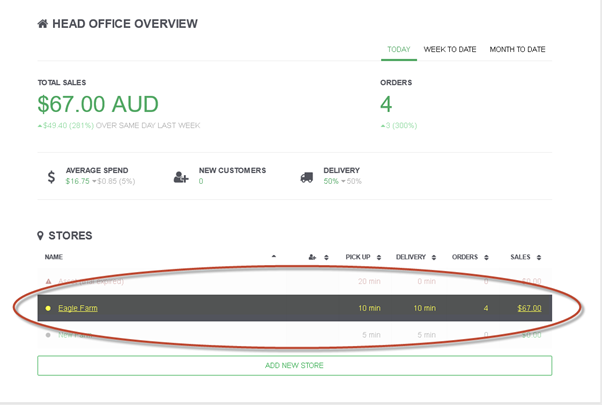Click Eagle Farm's $67.00 sales link
Image resolution: width=602 pixels, height=405 pixels.
pyautogui.click(x=529, y=308)
